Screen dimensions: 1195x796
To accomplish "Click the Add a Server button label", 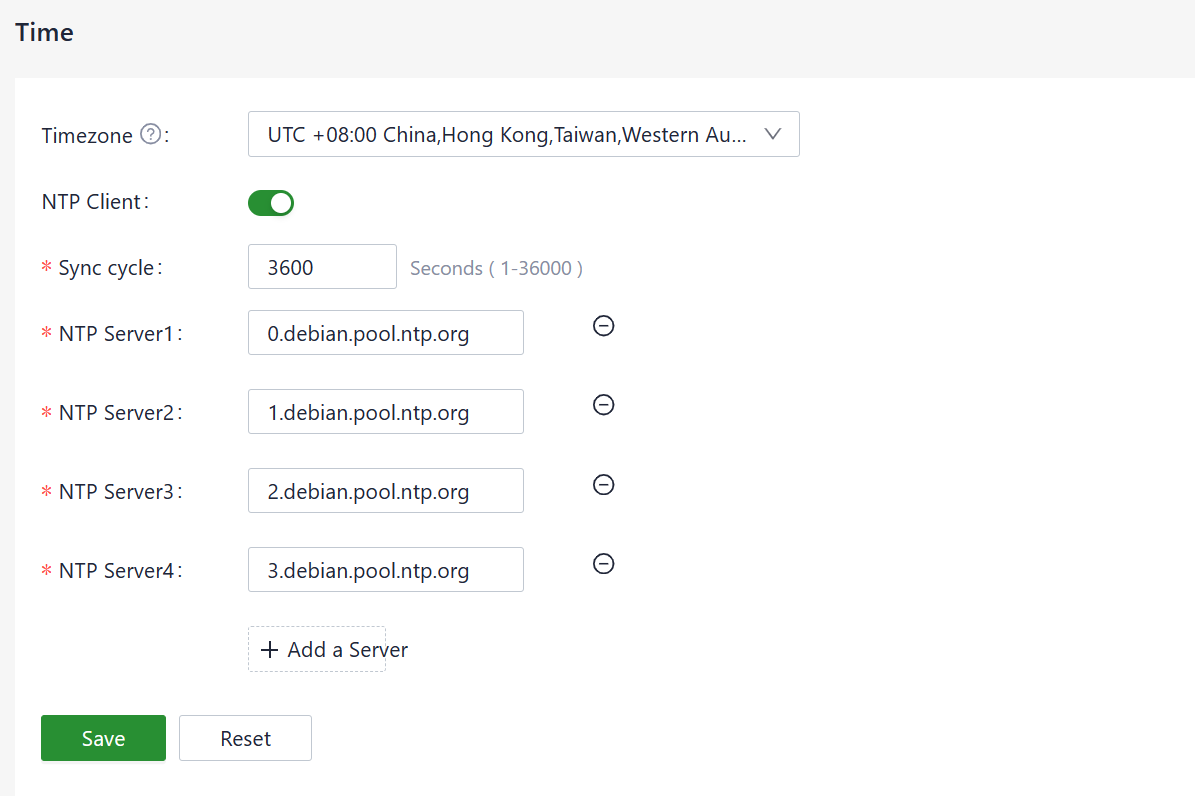I will point(347,650).
